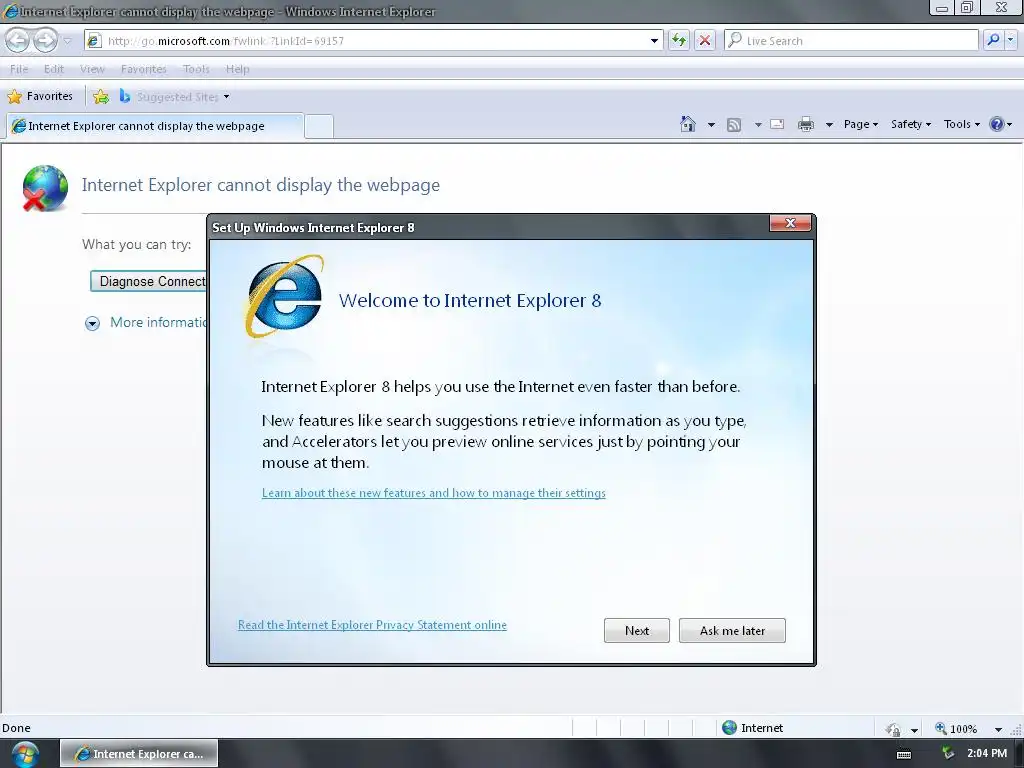Open the Tools command bar menu
1024x768 pixels.
(961, 124)
